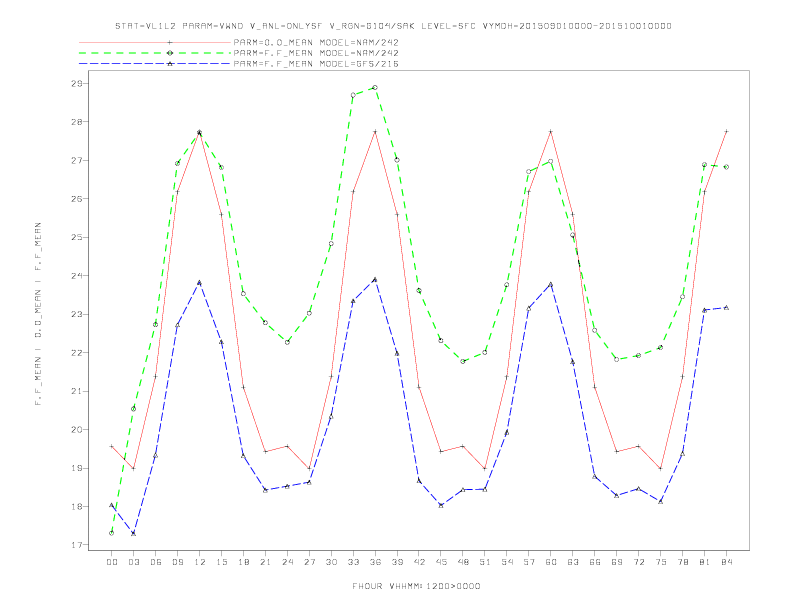
Task: Click the green dashed legend line sample
Action: coord(155,53)
